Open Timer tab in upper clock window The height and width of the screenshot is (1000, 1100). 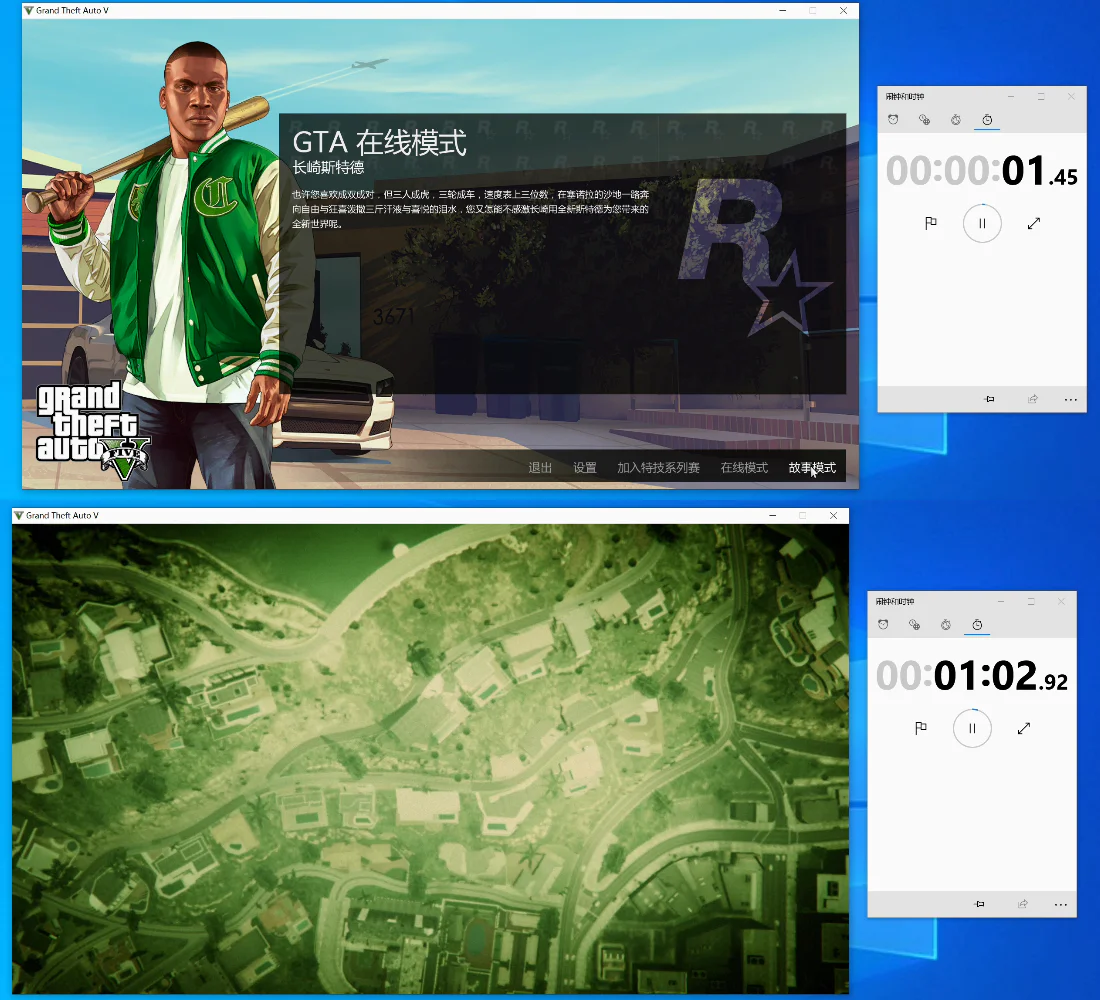pos(955,120)
